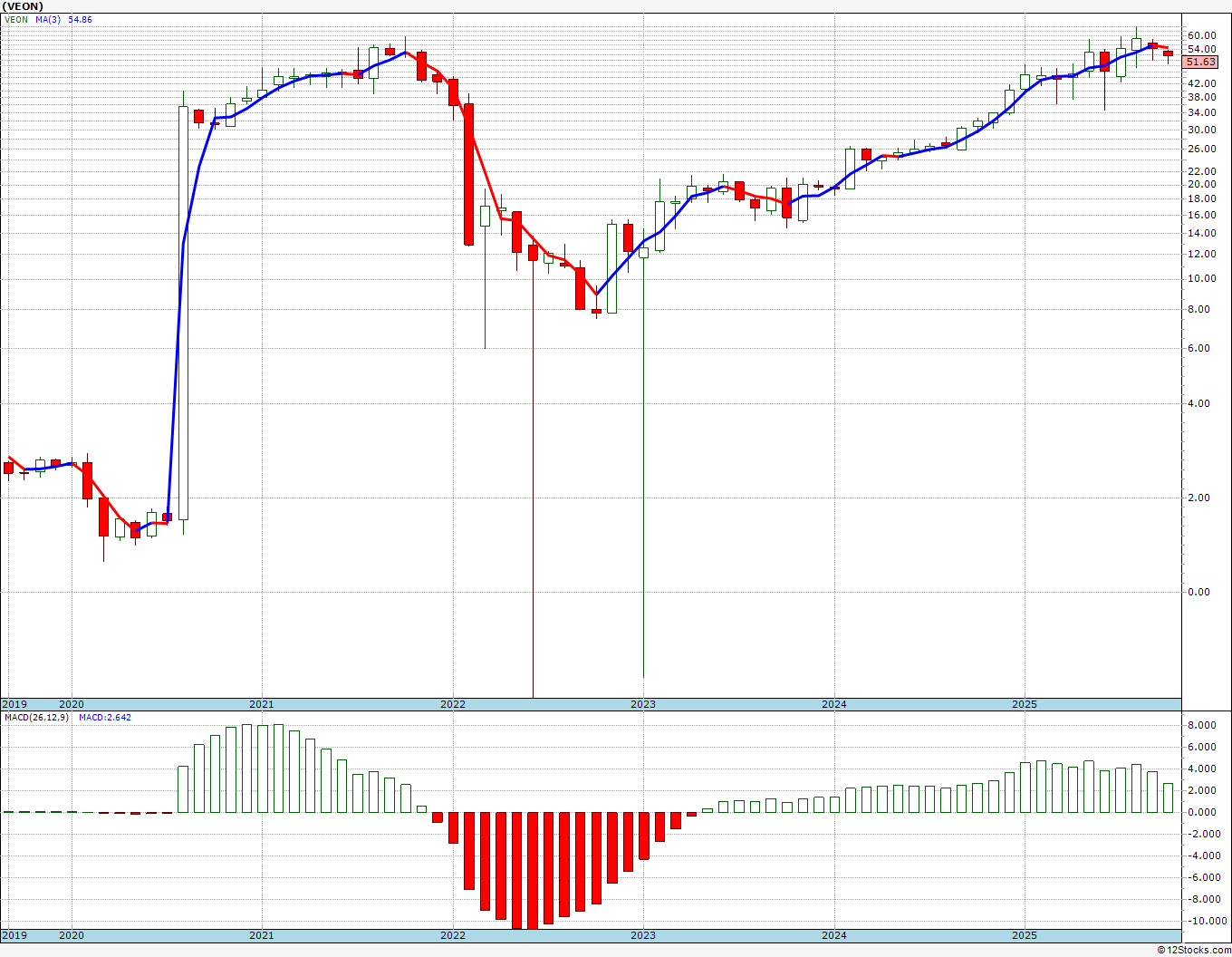This screenshot has height=957, width=1232.
Task: Click the tall white 2020 breakout candle
Action: pos(183,313)
